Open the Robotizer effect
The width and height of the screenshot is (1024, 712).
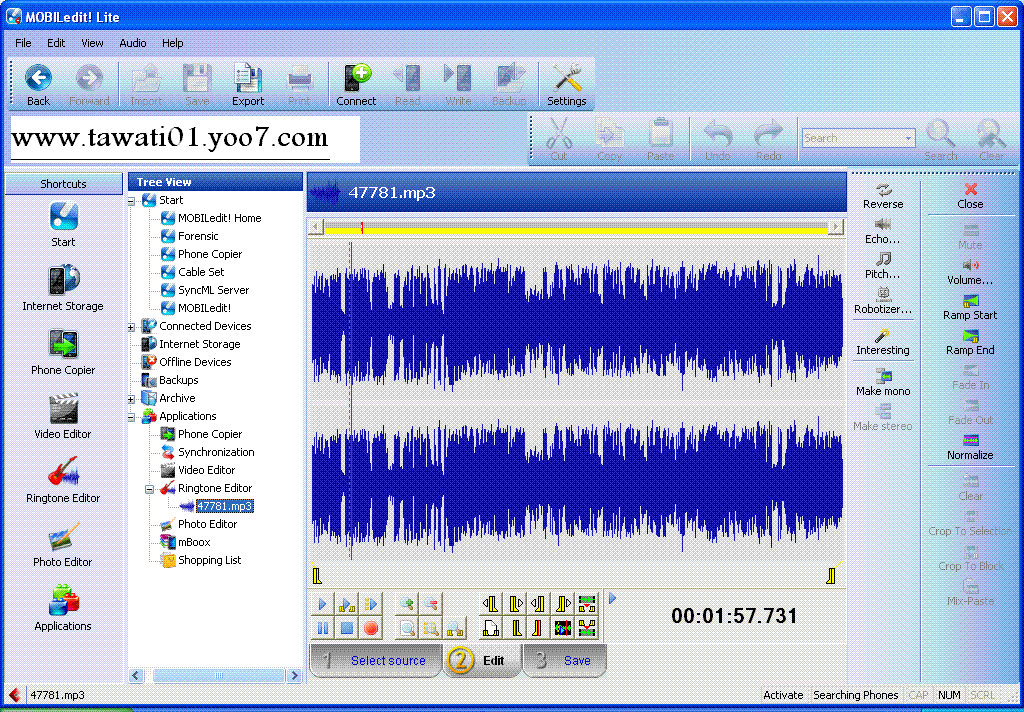883,302
